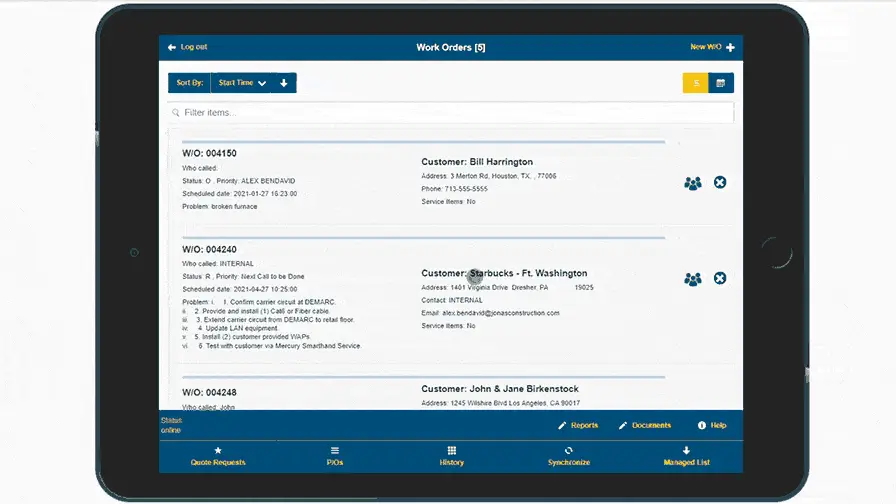Click the X icon on Starbucks work order

point(720,278)
